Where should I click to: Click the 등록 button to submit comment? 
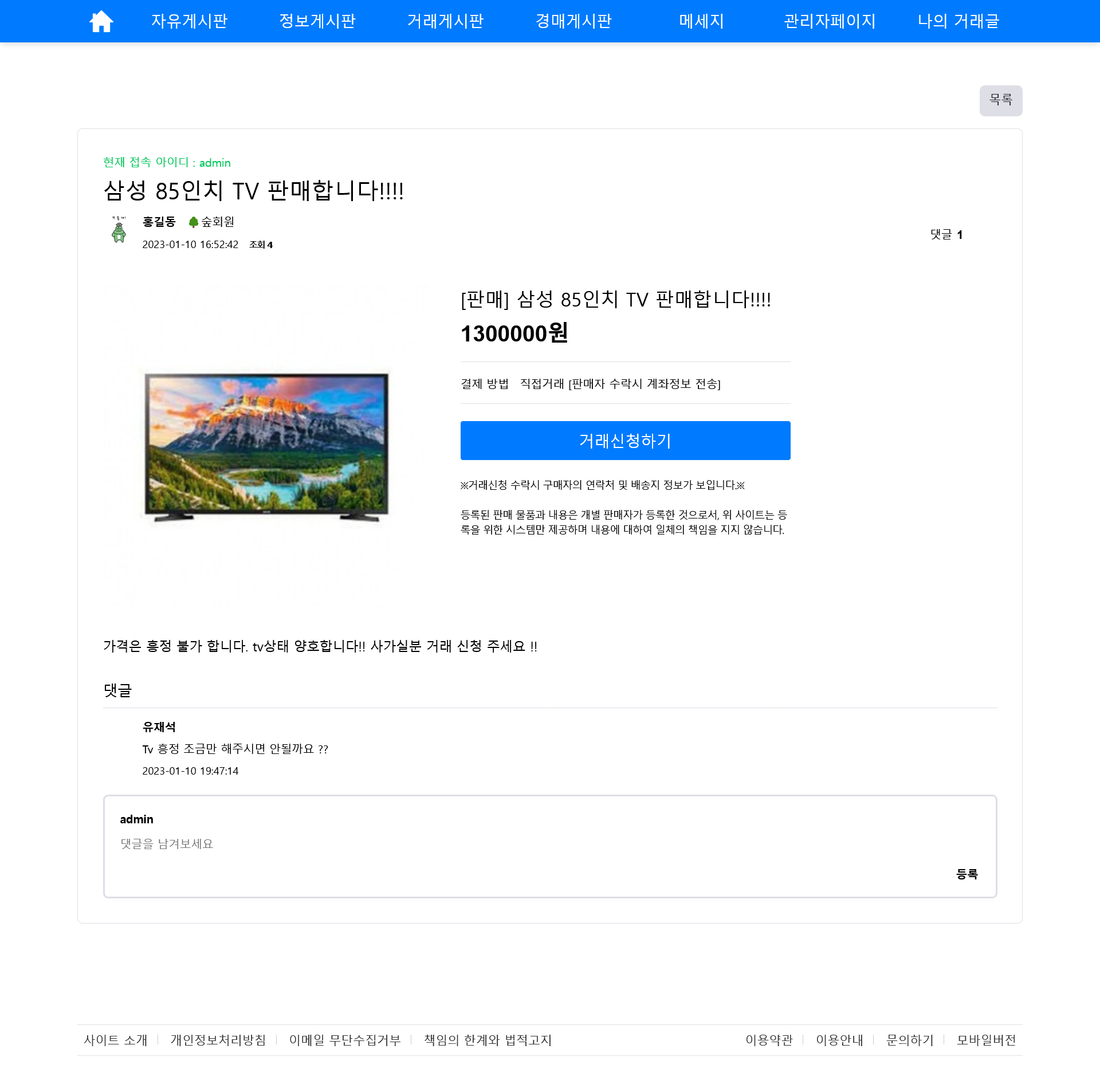pyautogui.click(x=968, y=874)
